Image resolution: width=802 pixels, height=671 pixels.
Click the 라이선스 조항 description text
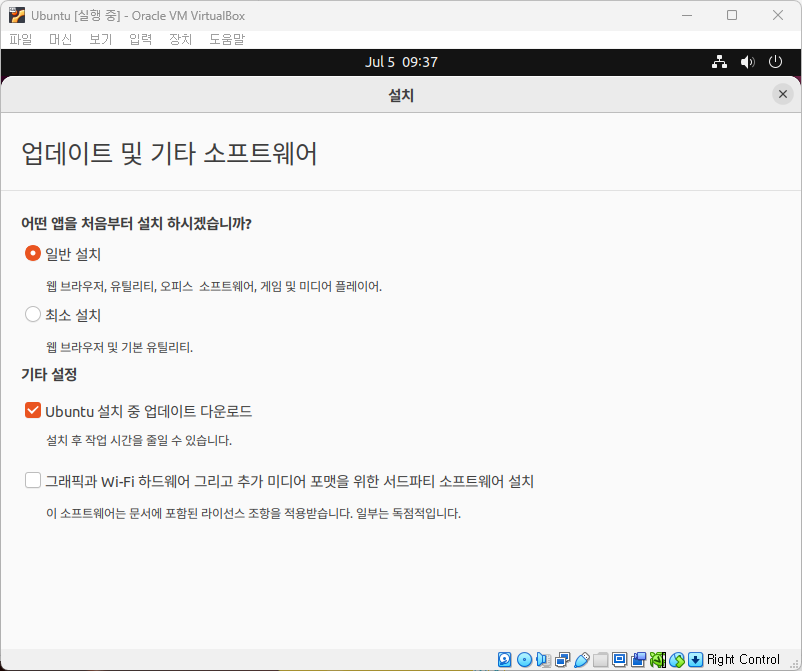254,513
